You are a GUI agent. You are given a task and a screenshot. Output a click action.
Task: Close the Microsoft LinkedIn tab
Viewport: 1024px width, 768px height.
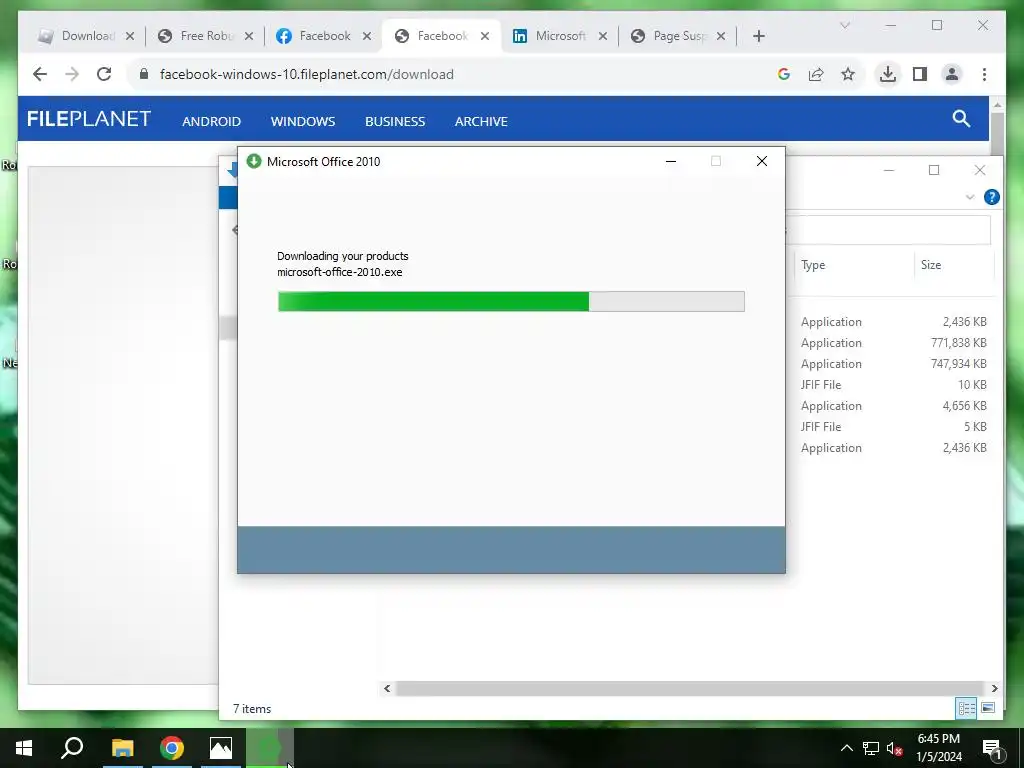[603, 36]
